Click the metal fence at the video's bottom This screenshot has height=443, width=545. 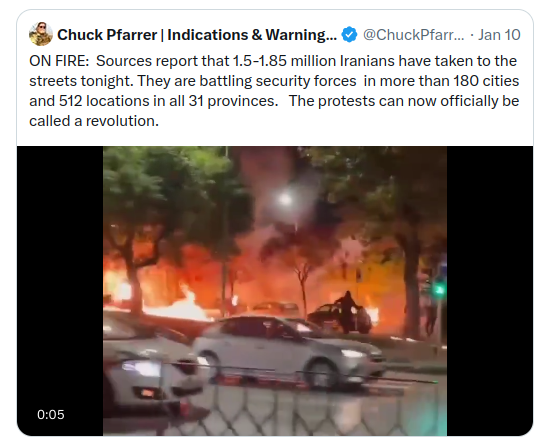(x=275, y=407)
